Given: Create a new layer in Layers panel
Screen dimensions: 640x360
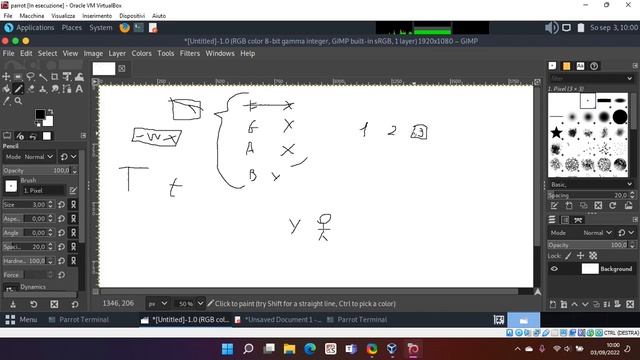Looking at the screenshot, I should [x=553, y=304].
